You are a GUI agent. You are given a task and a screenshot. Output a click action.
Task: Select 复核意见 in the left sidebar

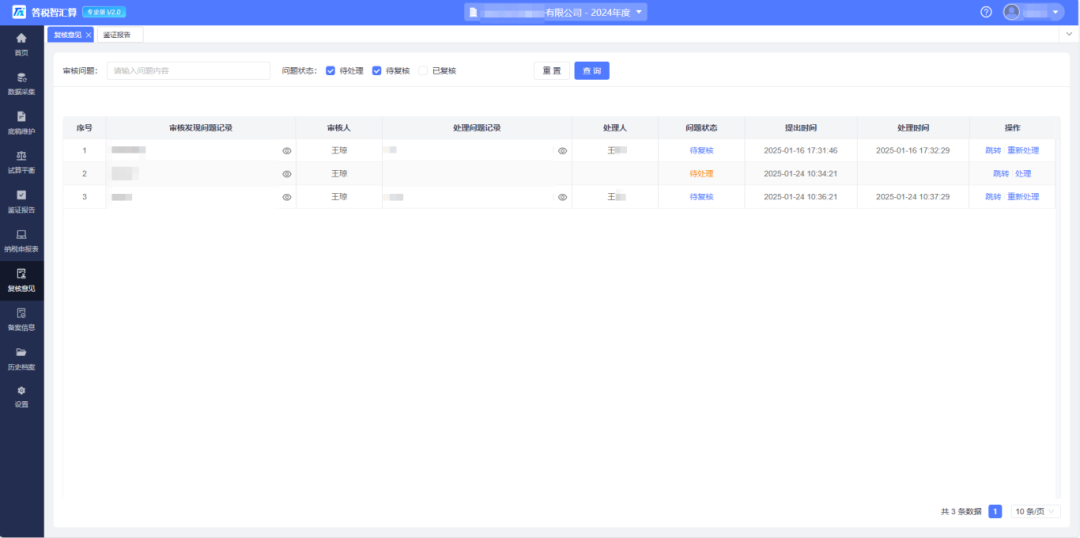(21, 280)
